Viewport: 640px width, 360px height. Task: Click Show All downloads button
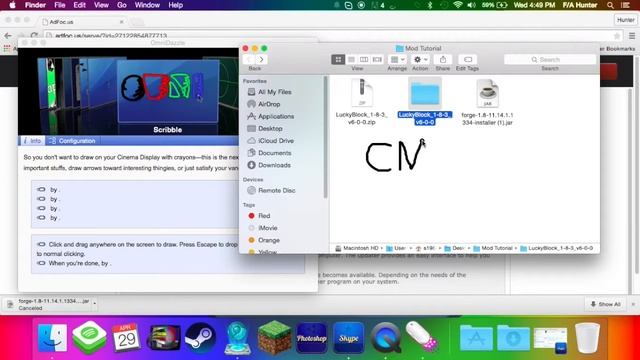pos(606,304)
